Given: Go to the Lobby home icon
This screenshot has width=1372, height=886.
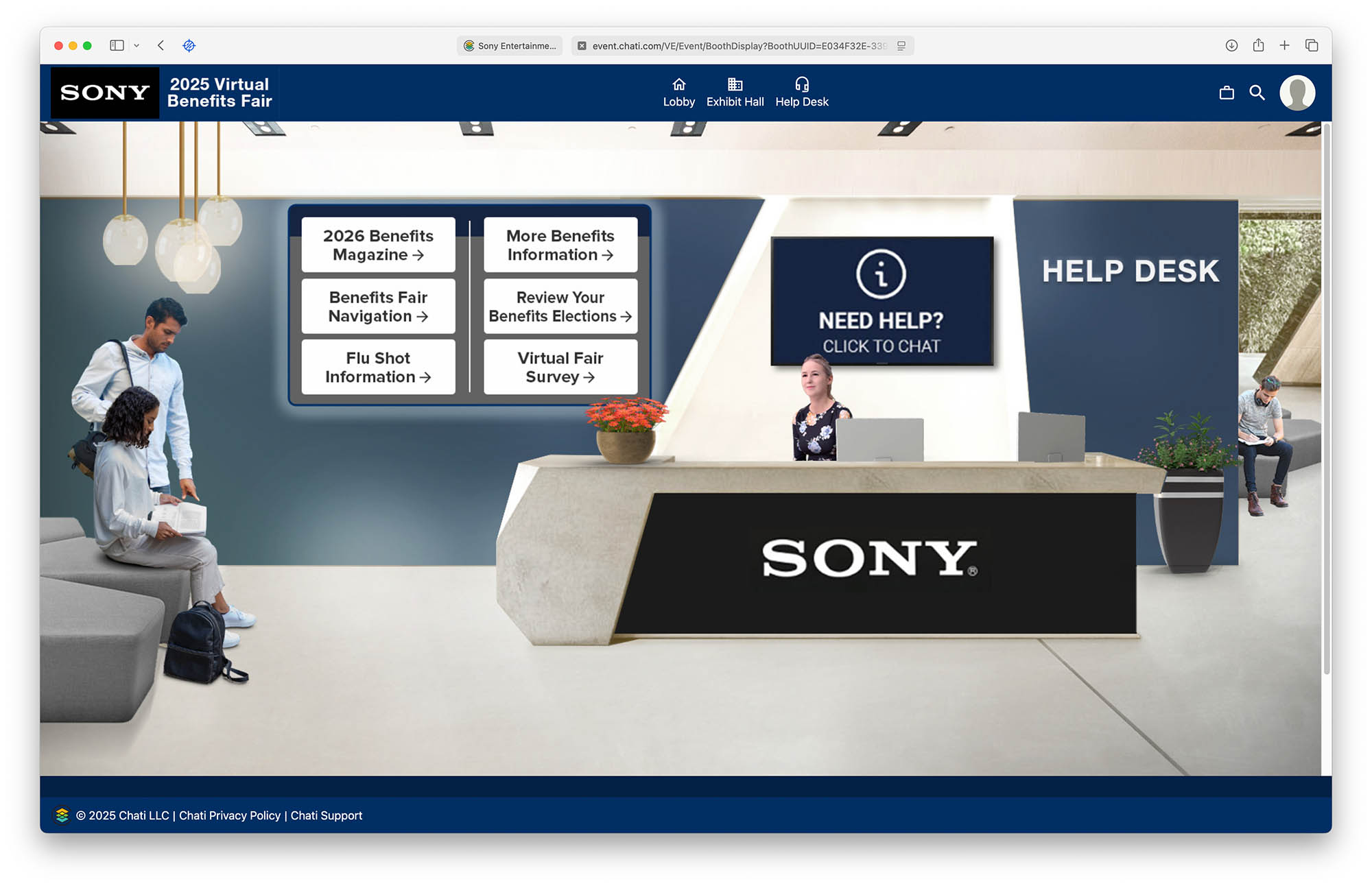Looking at the screenshot, I should pos(678,84).
